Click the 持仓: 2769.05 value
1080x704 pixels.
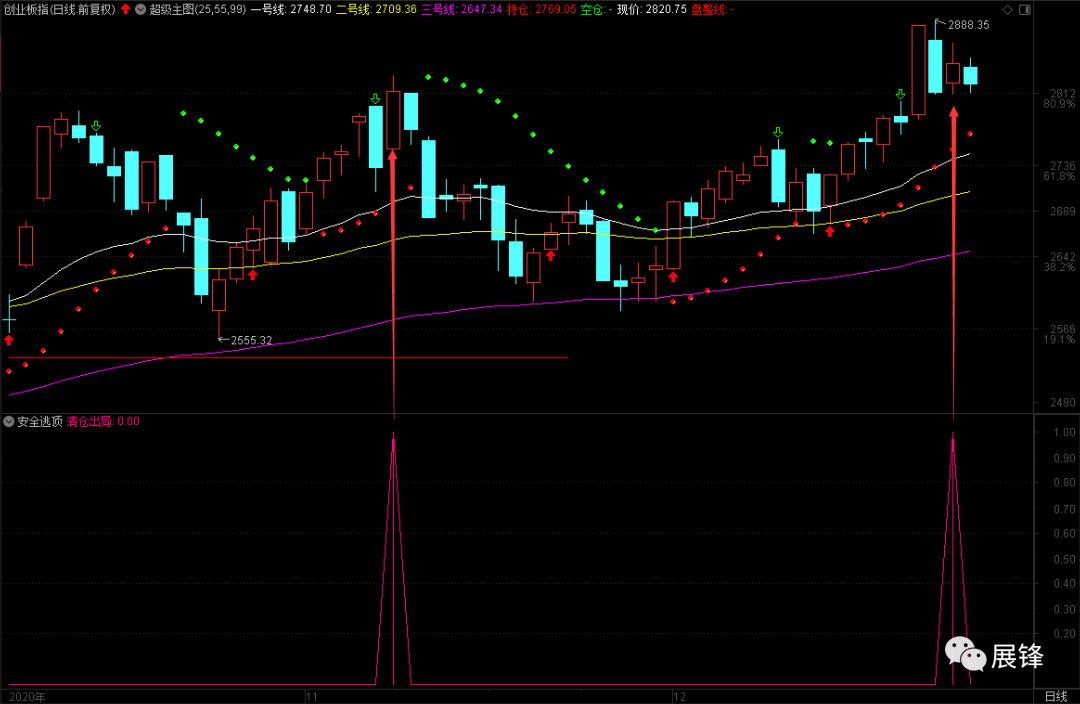coord(541,10)
